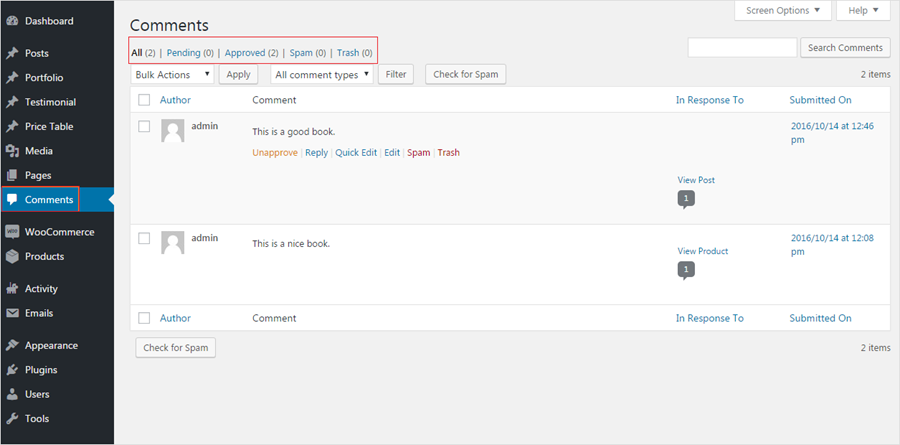This screenshot has height=445, width=900.
Task: Click comment count bubble under View Post
Action: (686, 200)
